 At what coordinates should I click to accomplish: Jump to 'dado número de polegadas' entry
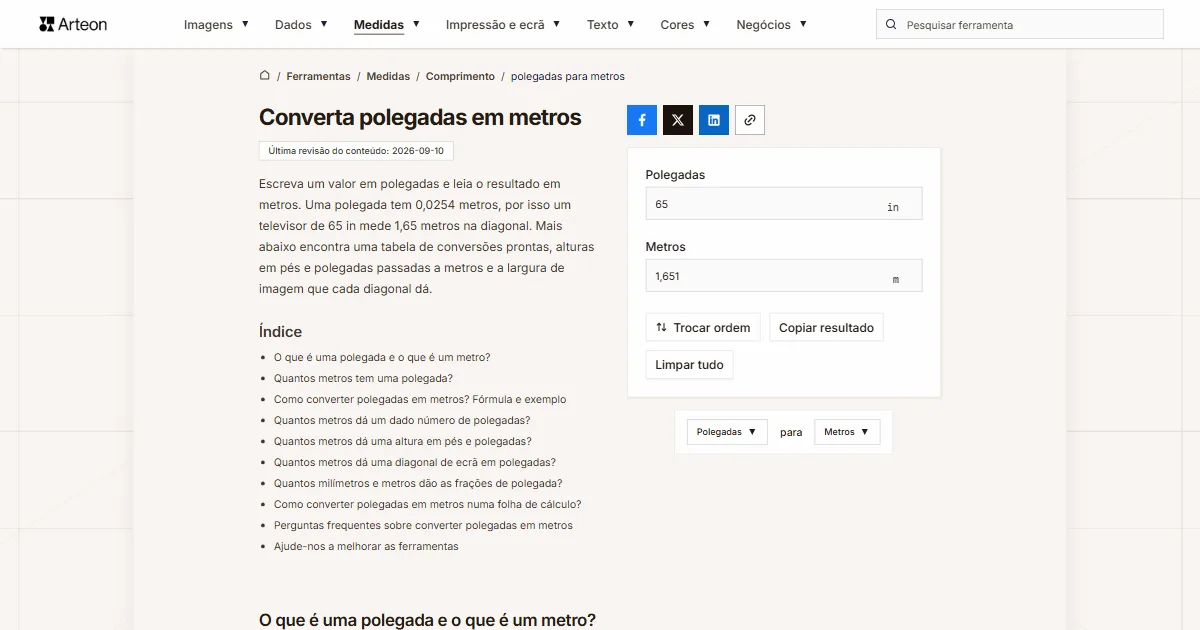(x=402, y=420)
